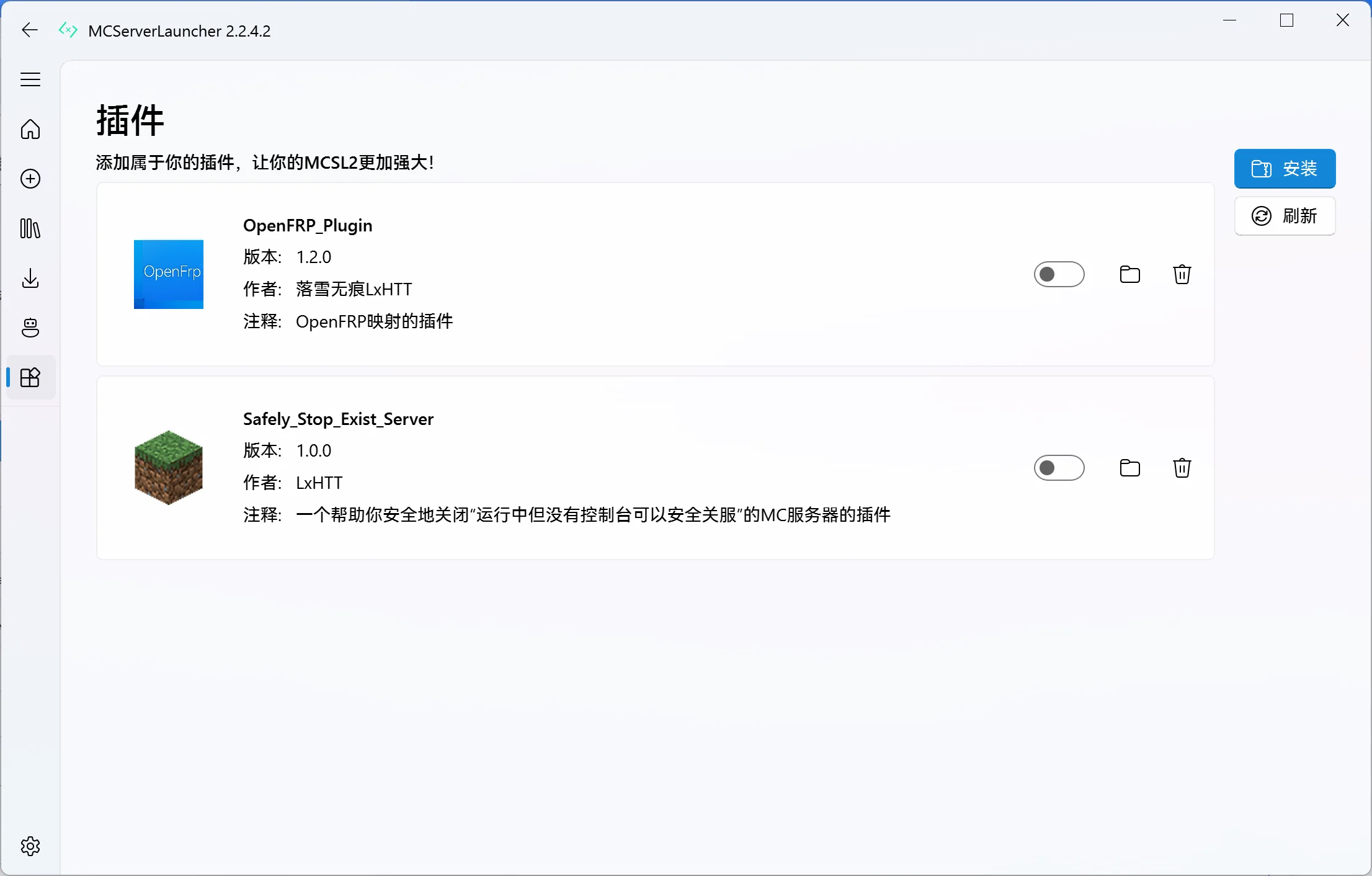The image size is (1372, 876).
Task: Open Safely_Stop_Exist_Server folder via folder icon
Action: click(1130, 467)
